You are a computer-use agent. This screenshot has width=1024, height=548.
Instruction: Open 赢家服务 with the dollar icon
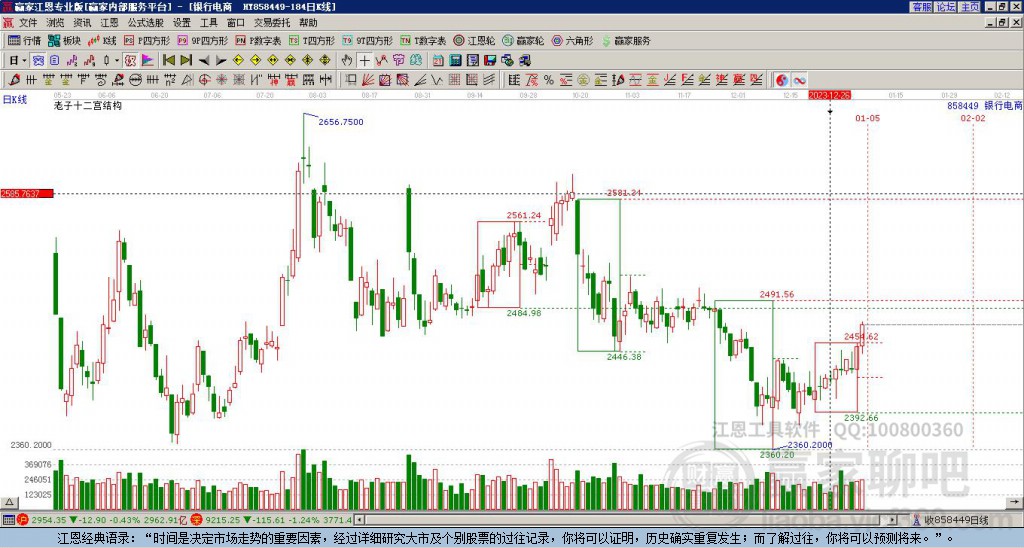(x=626, y=40)
